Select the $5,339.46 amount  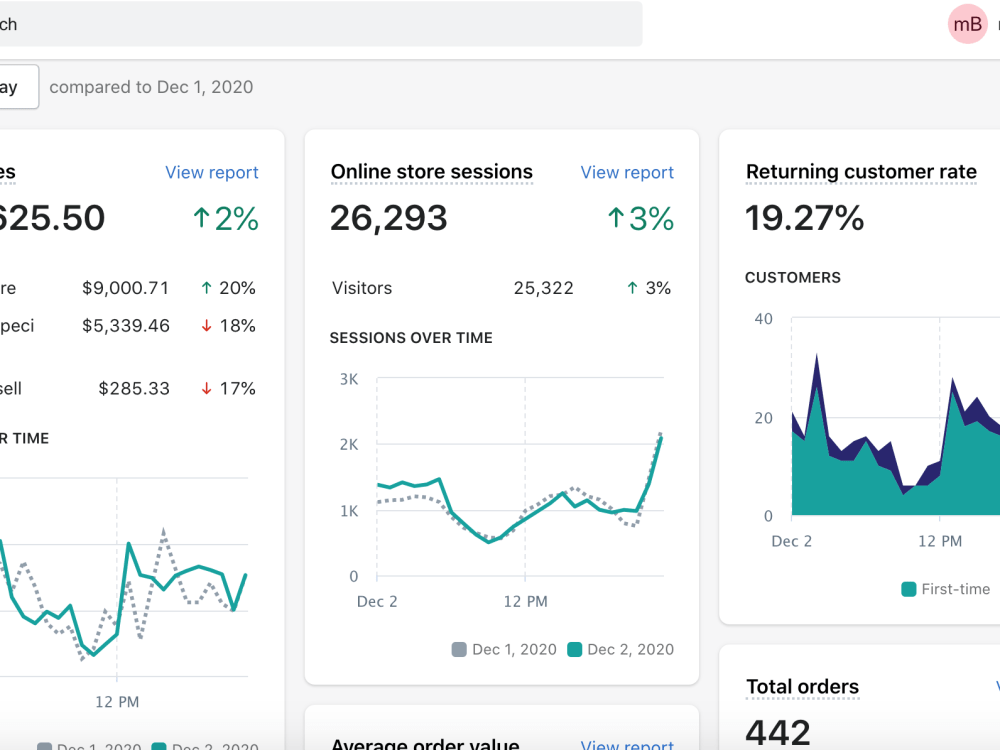coord(126,326)
